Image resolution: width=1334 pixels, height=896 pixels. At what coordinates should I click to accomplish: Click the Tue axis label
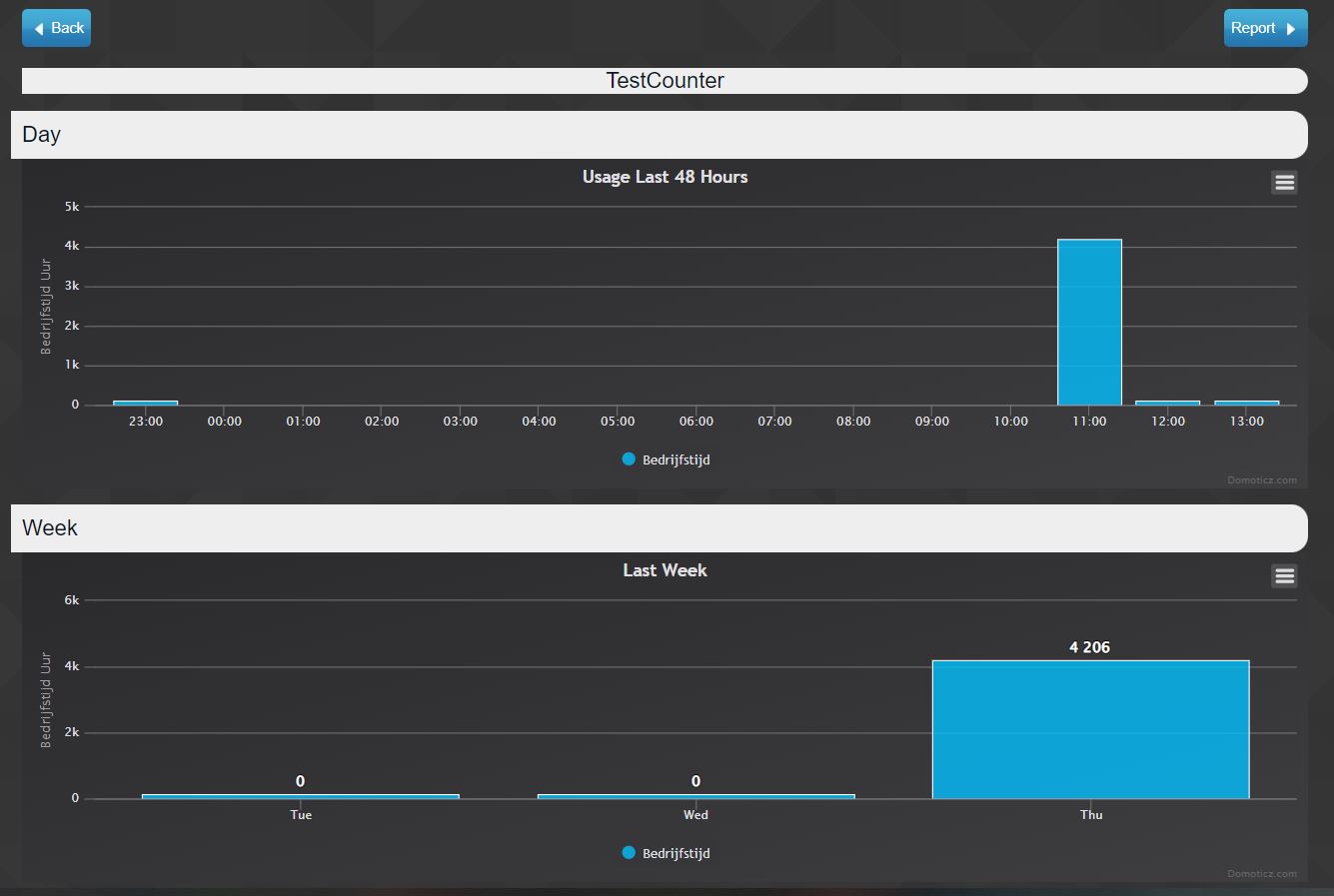[301, 815]
